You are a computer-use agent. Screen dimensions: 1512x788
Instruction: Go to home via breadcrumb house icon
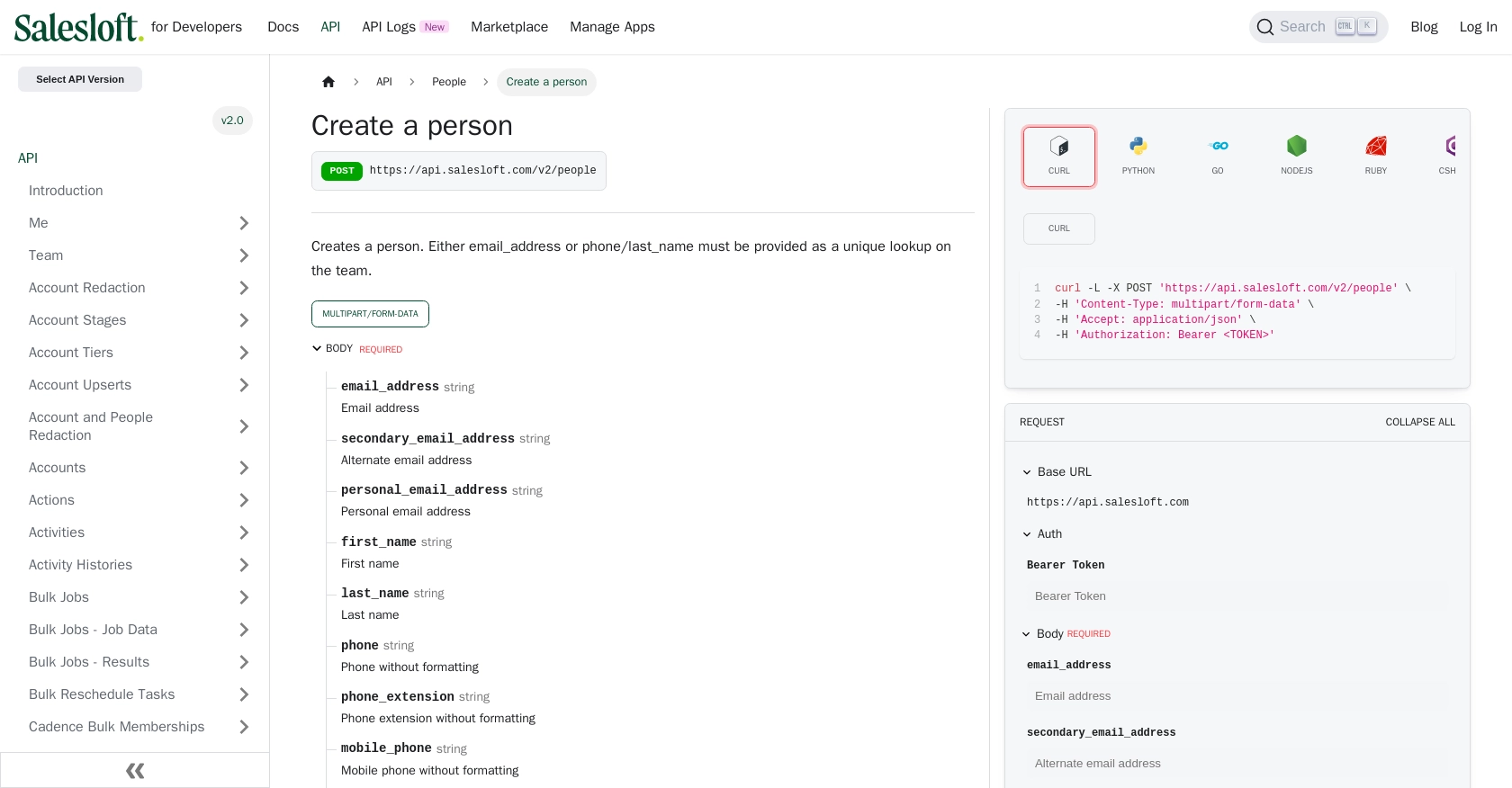point(328,82)
